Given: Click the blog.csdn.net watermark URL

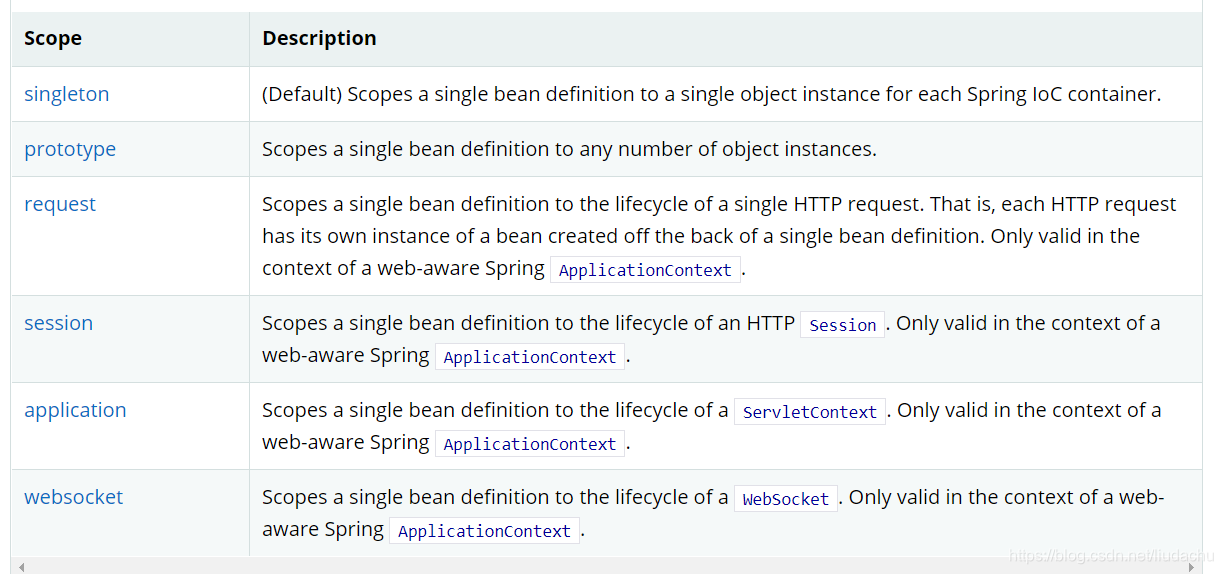Looking at the screenshot, I should (1109, 554).
